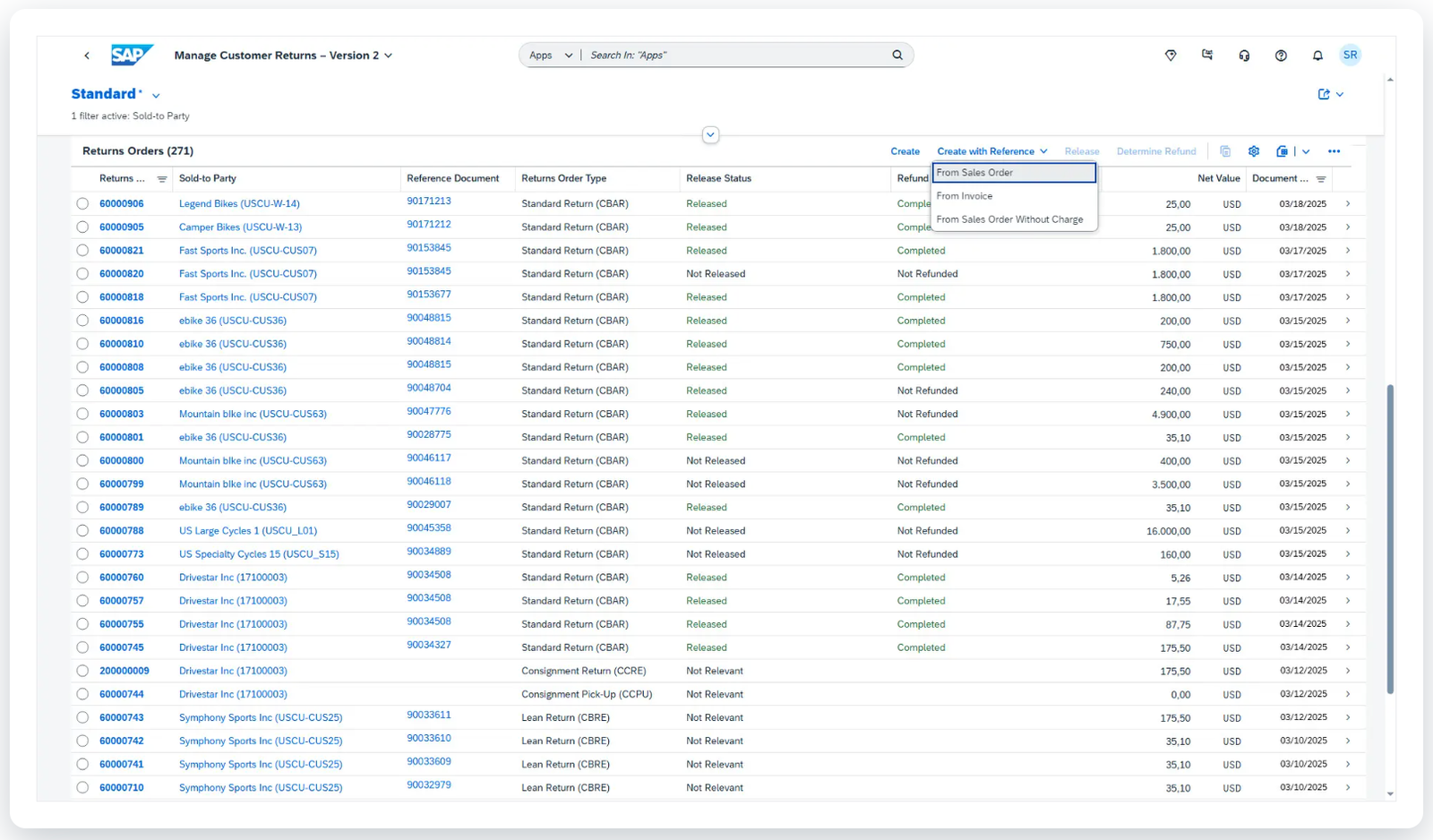This screenshot has height=840, width=1433.
Task: Click the back navigation arrow
Action: click(x=87, y=56)
